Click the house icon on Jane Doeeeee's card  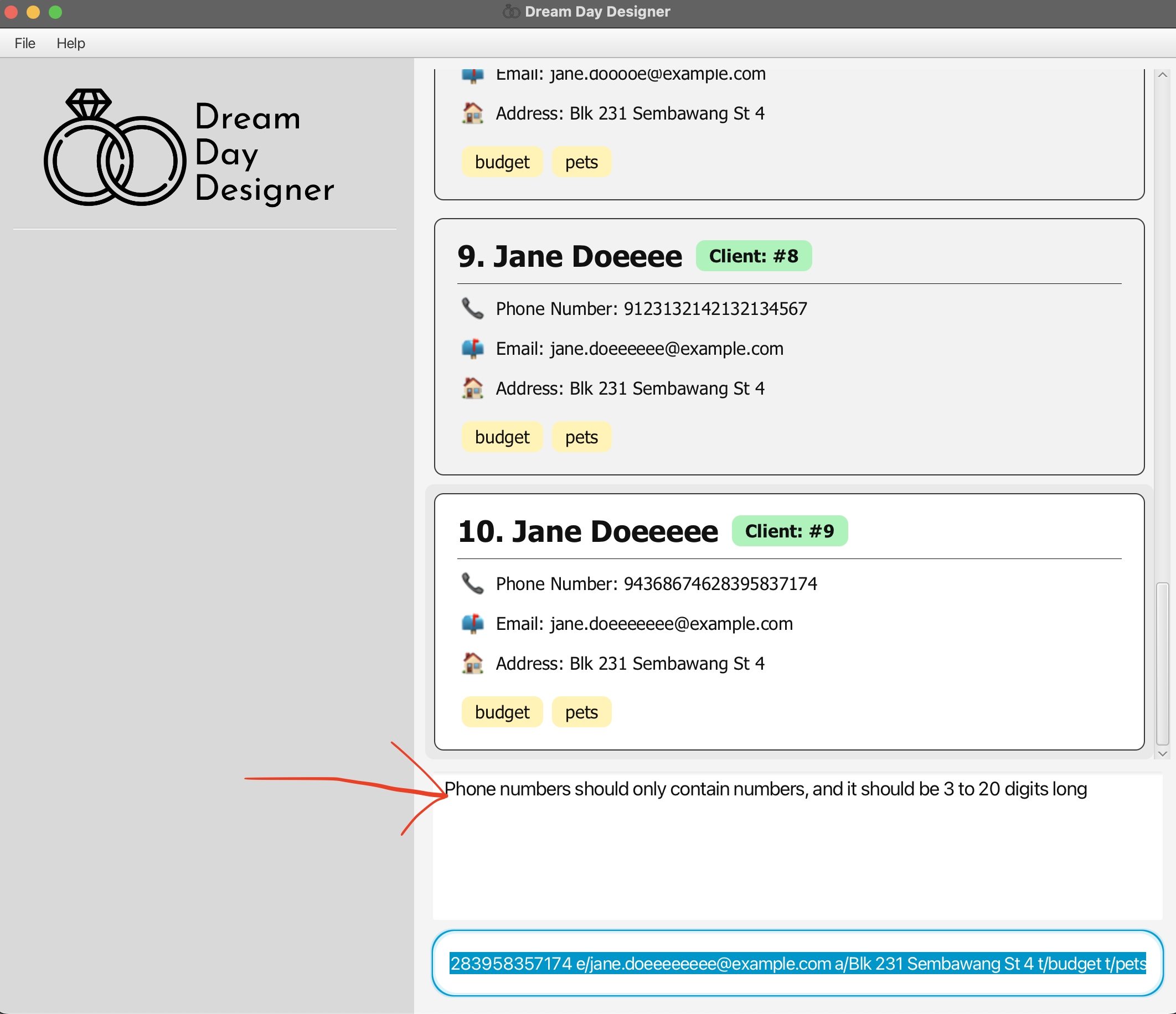[x=472, y=663]
